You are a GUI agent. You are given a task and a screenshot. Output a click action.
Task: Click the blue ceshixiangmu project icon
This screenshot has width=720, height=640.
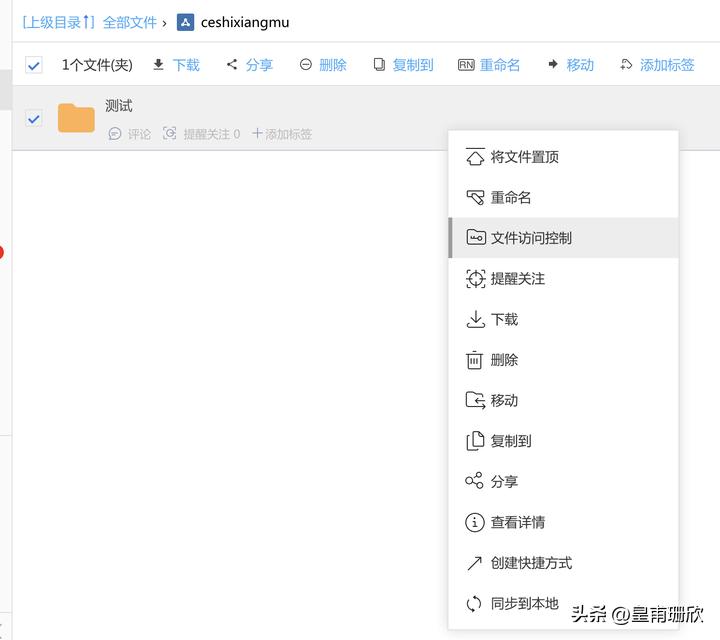186,22
